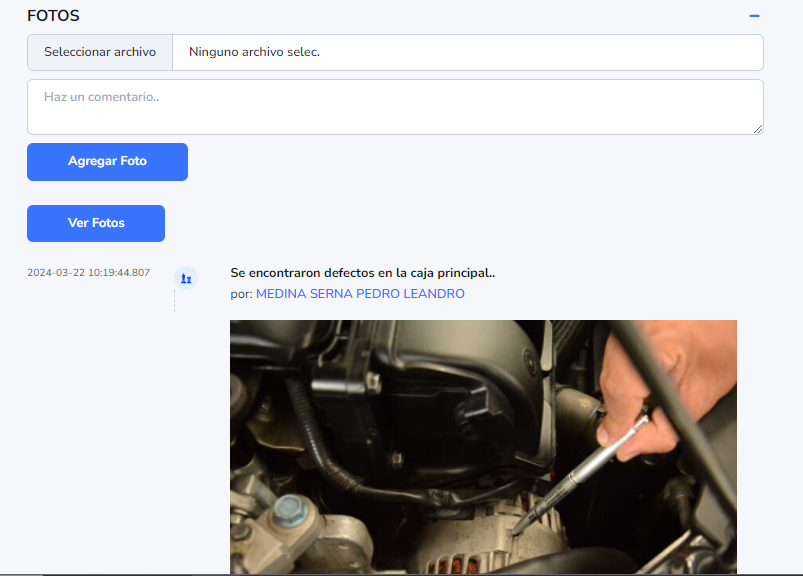This screenshot has height=576, width=803.
Task: Click the Ninguno archivo selec. file field
Action: pos(468,52)
